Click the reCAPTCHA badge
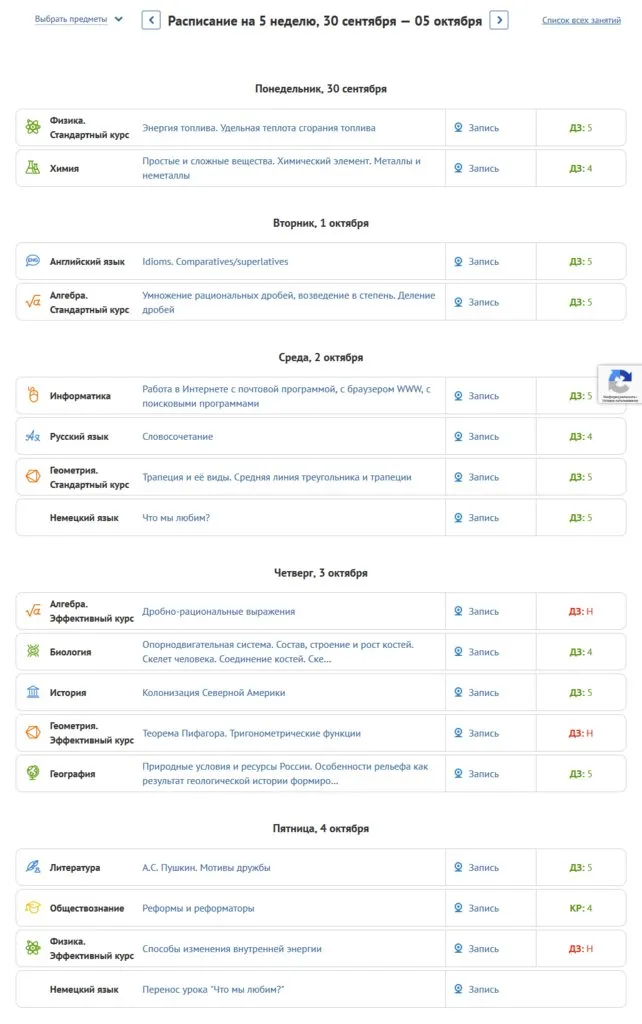The image size is (642, 1024). pos(620,384)
